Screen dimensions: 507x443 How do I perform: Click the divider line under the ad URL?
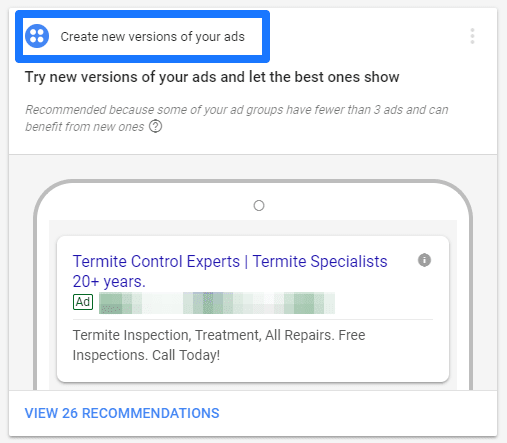tap(253, 319)
